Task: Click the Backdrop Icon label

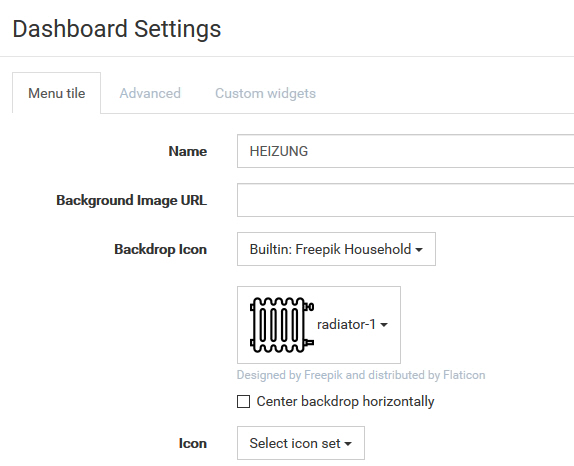Action: [160, 249]
